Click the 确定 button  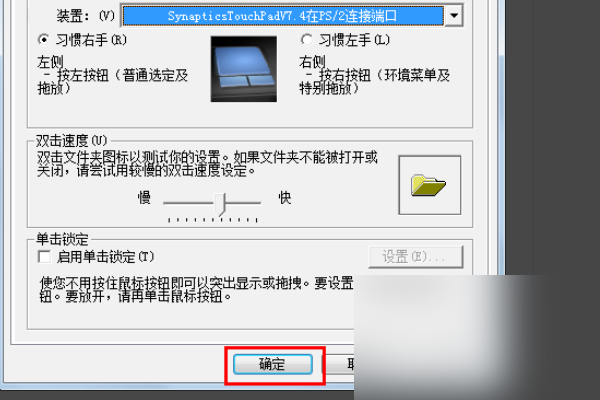(273, 364)
